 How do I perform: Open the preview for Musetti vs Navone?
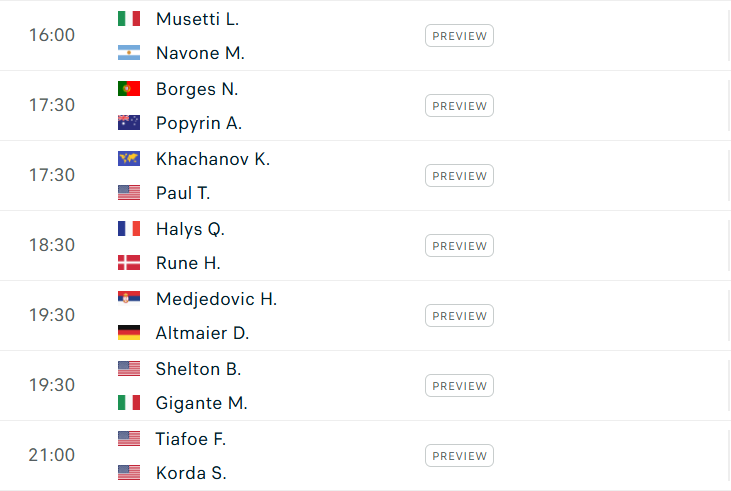459,36
